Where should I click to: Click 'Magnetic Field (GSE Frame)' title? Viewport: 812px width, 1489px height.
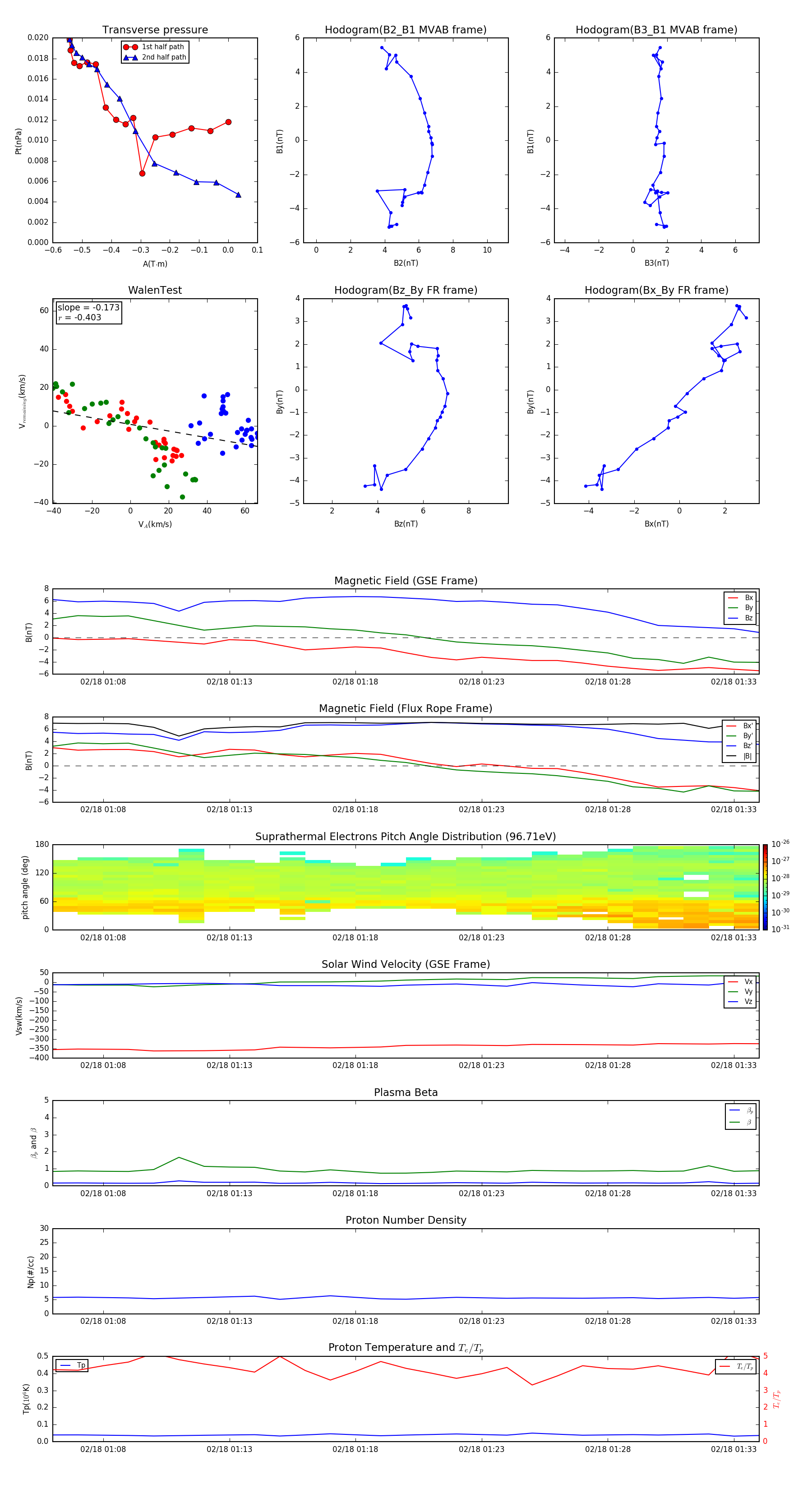(406, 581)
